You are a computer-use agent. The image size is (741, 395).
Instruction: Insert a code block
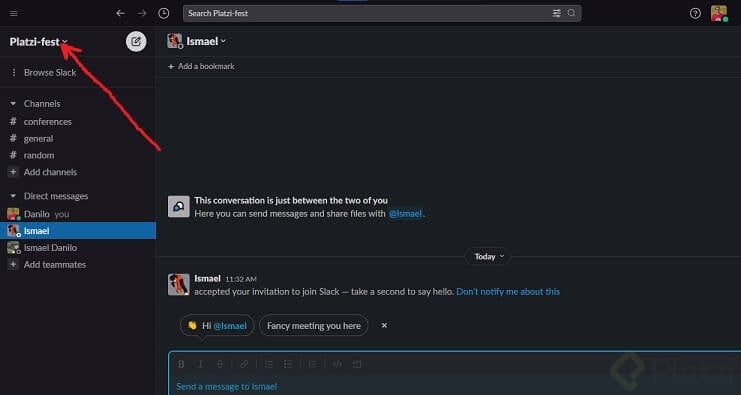pos(357,364)
